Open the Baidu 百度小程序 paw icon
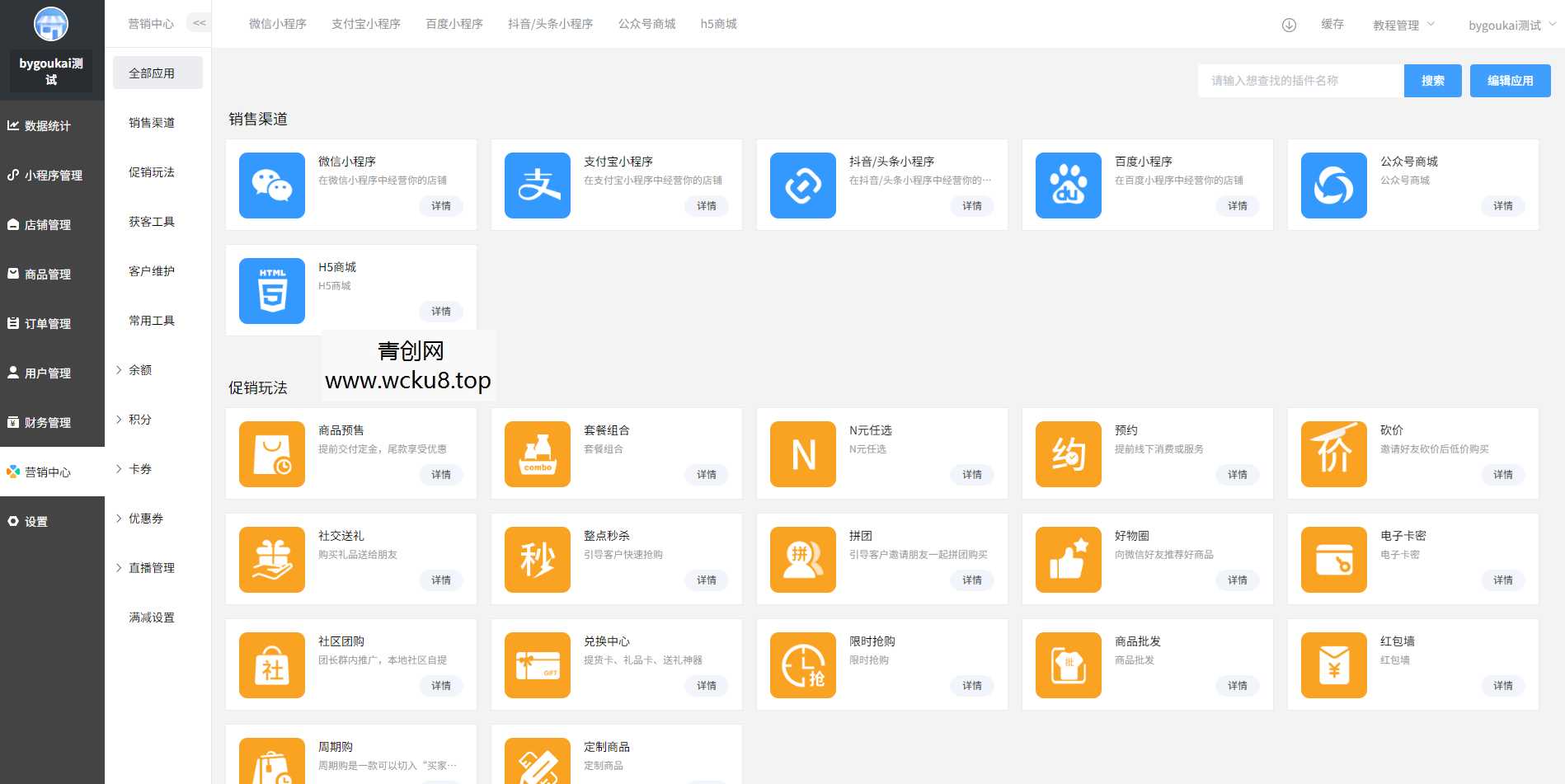Image resolution: width=1565 pixels, height=784 pixels. click(1068, 185)
